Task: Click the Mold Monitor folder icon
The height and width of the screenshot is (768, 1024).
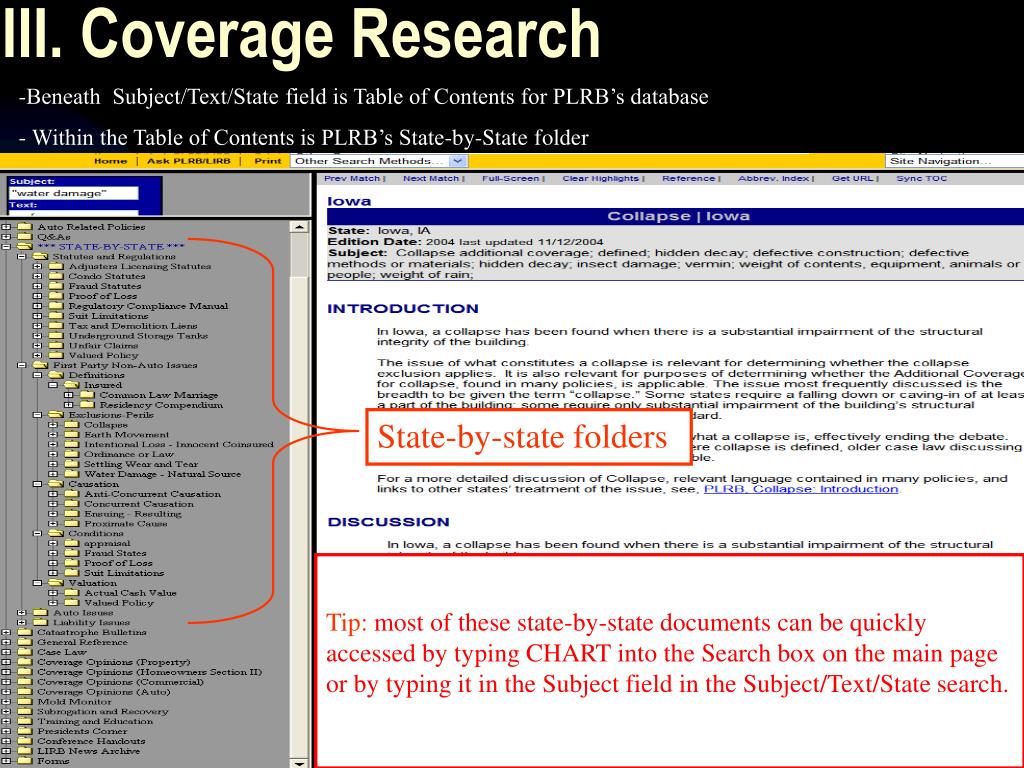Action: click(x=25, y=701)
